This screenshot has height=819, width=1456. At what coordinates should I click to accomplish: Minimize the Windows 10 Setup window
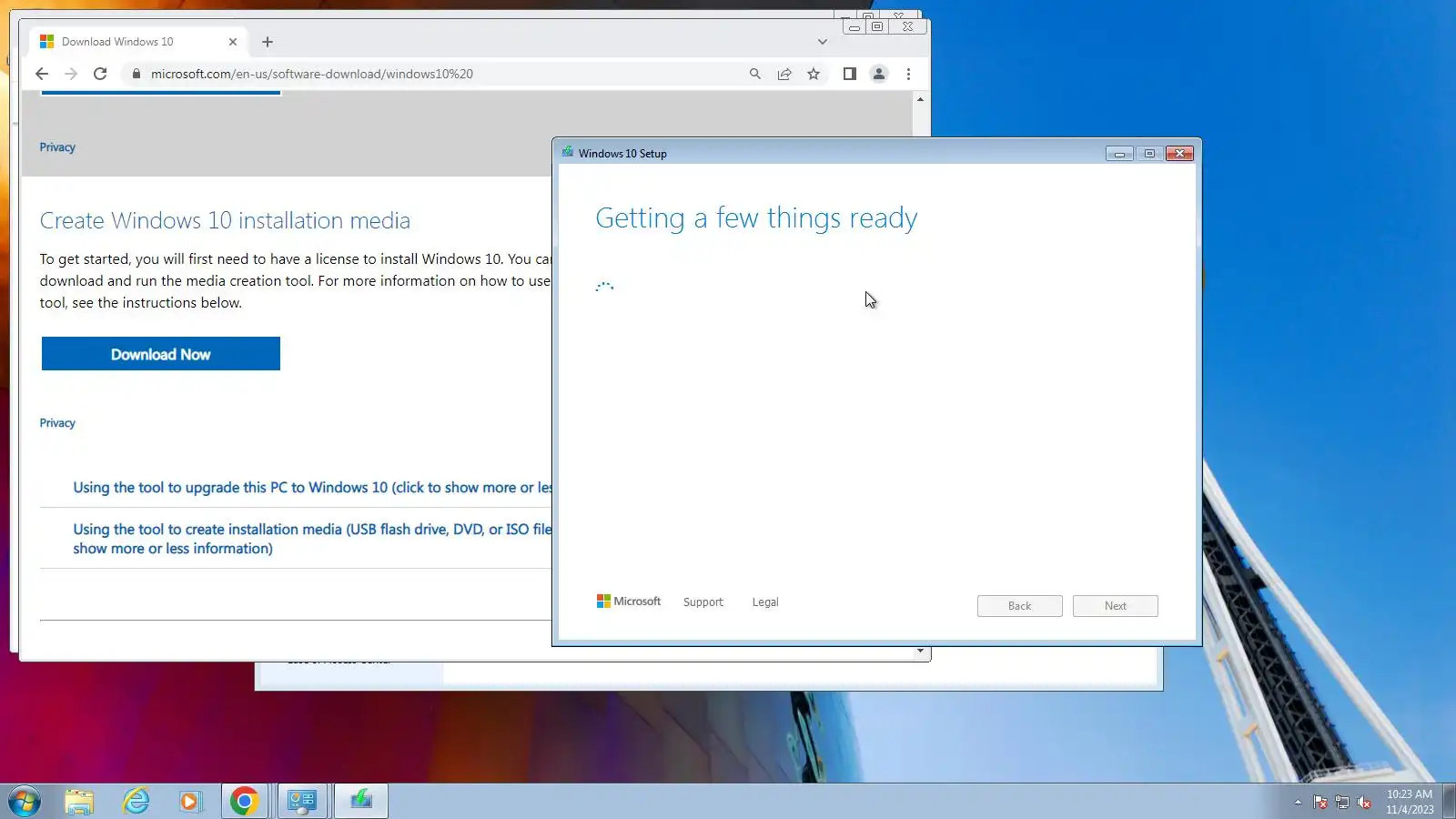tap(1119, 154)
